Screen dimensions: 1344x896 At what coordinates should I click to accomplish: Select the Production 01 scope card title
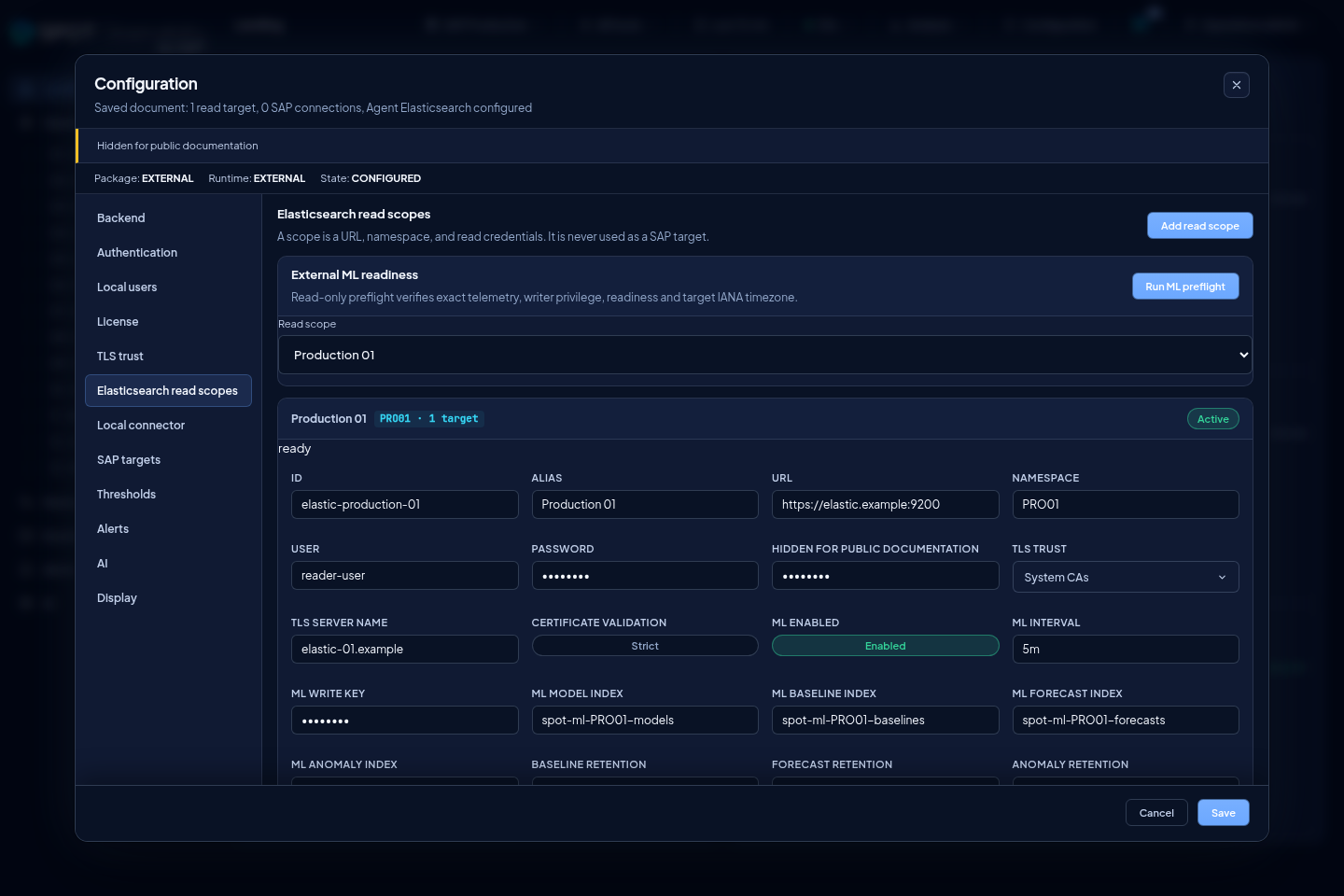click(329, 419)
